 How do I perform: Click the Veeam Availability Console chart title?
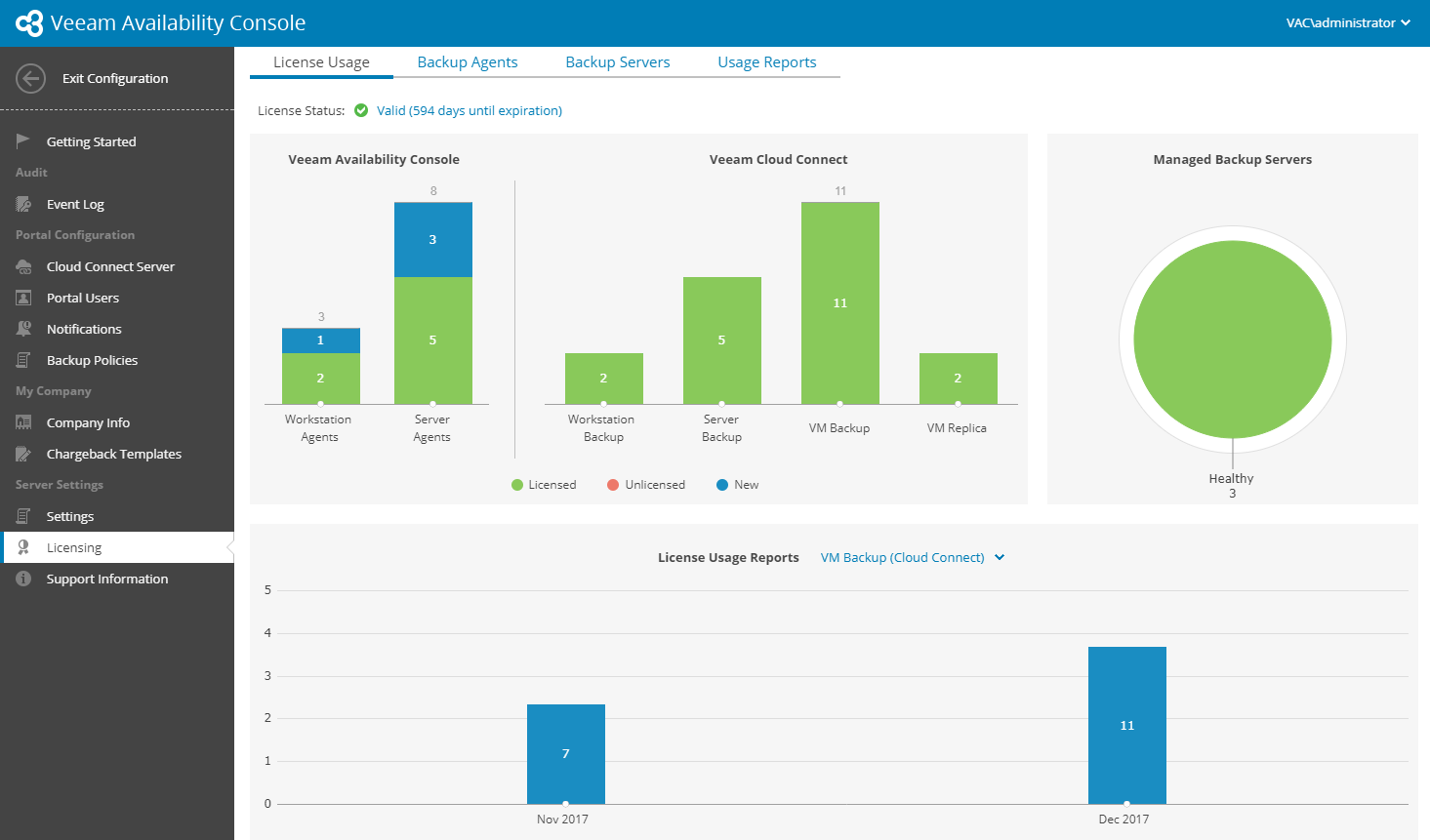coord(374,159)
